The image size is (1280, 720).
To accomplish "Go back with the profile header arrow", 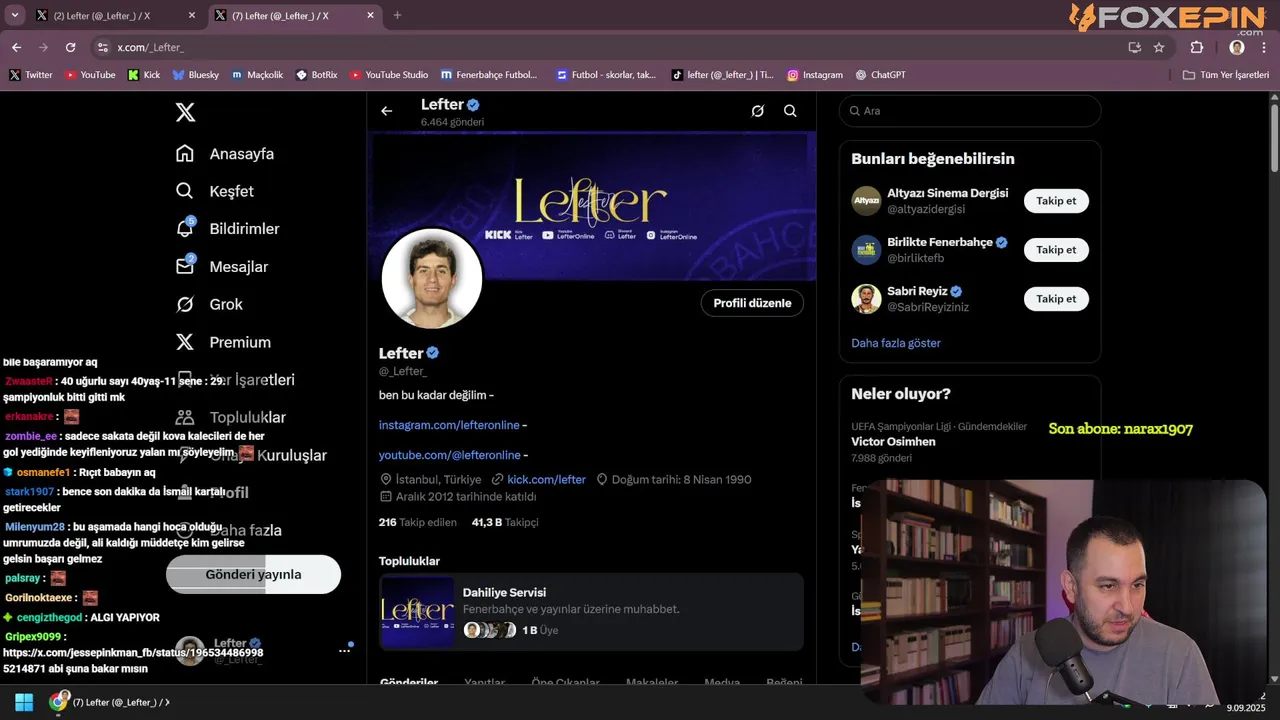I will (387, 111).
